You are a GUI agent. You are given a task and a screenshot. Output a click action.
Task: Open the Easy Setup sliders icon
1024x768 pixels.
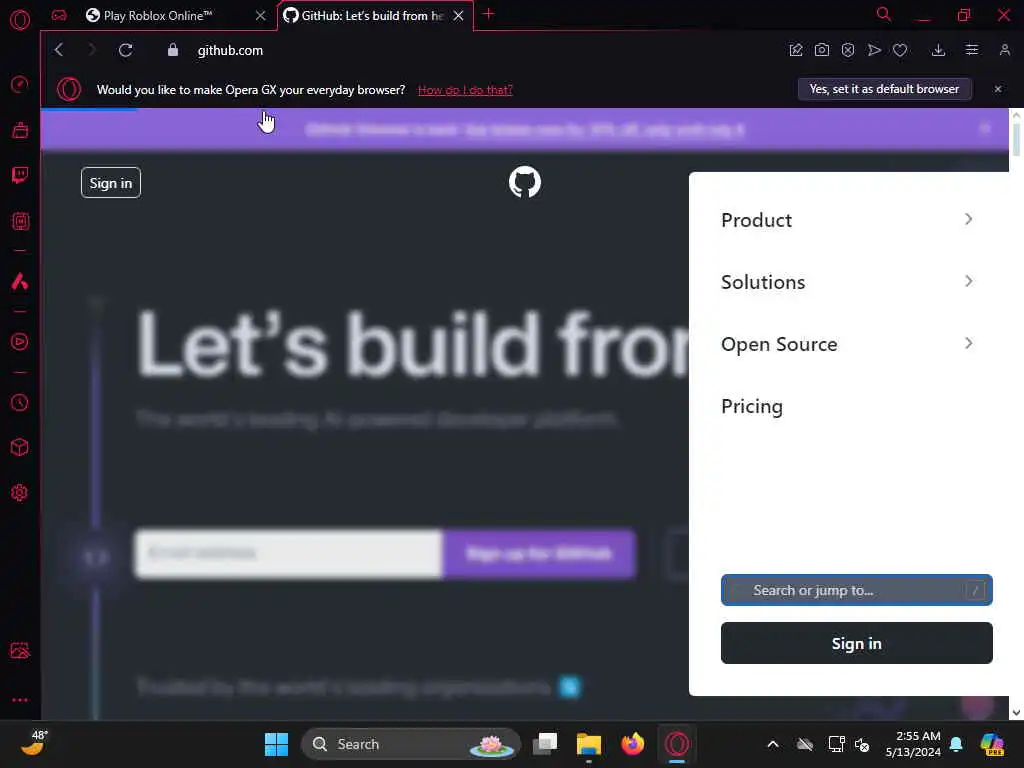(972, 50)
